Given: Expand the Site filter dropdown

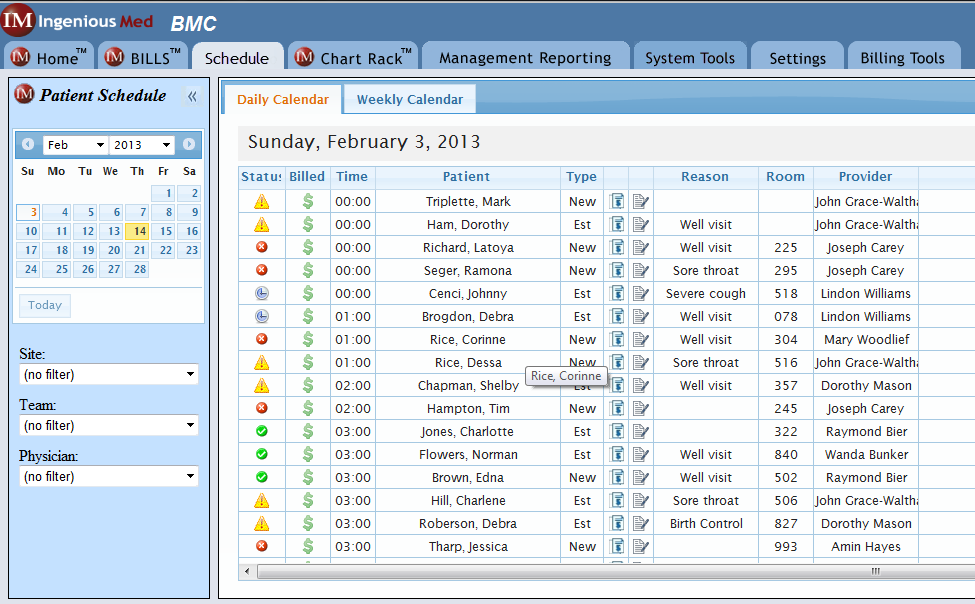Looking at the screenshot, I should (109, 374).
